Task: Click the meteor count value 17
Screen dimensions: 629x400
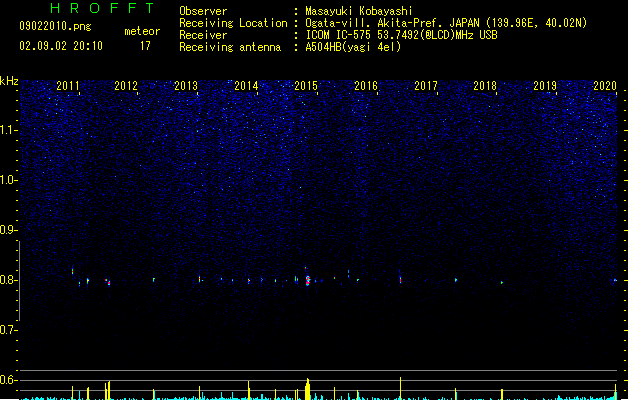Action: pyautogui.click(x=145, y=46)
